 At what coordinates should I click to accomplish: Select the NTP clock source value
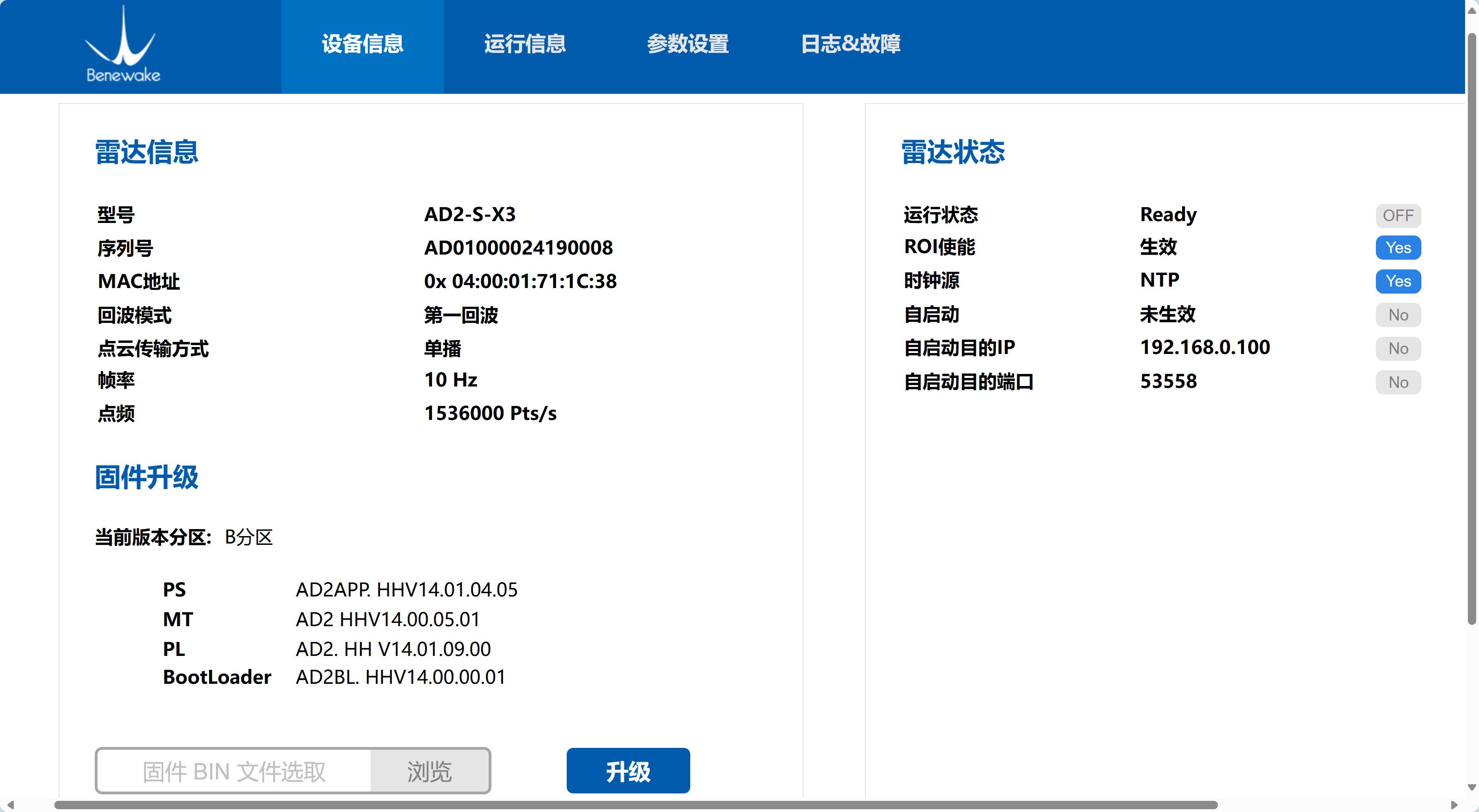[1160, 280]
